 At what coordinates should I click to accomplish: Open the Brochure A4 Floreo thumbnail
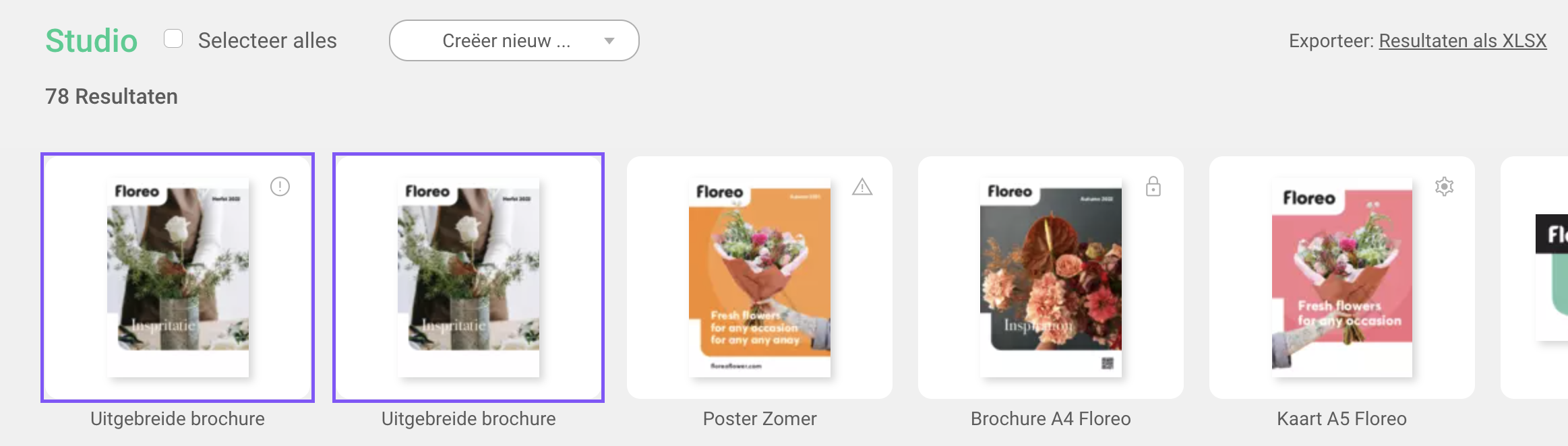tap(1051, 278)
